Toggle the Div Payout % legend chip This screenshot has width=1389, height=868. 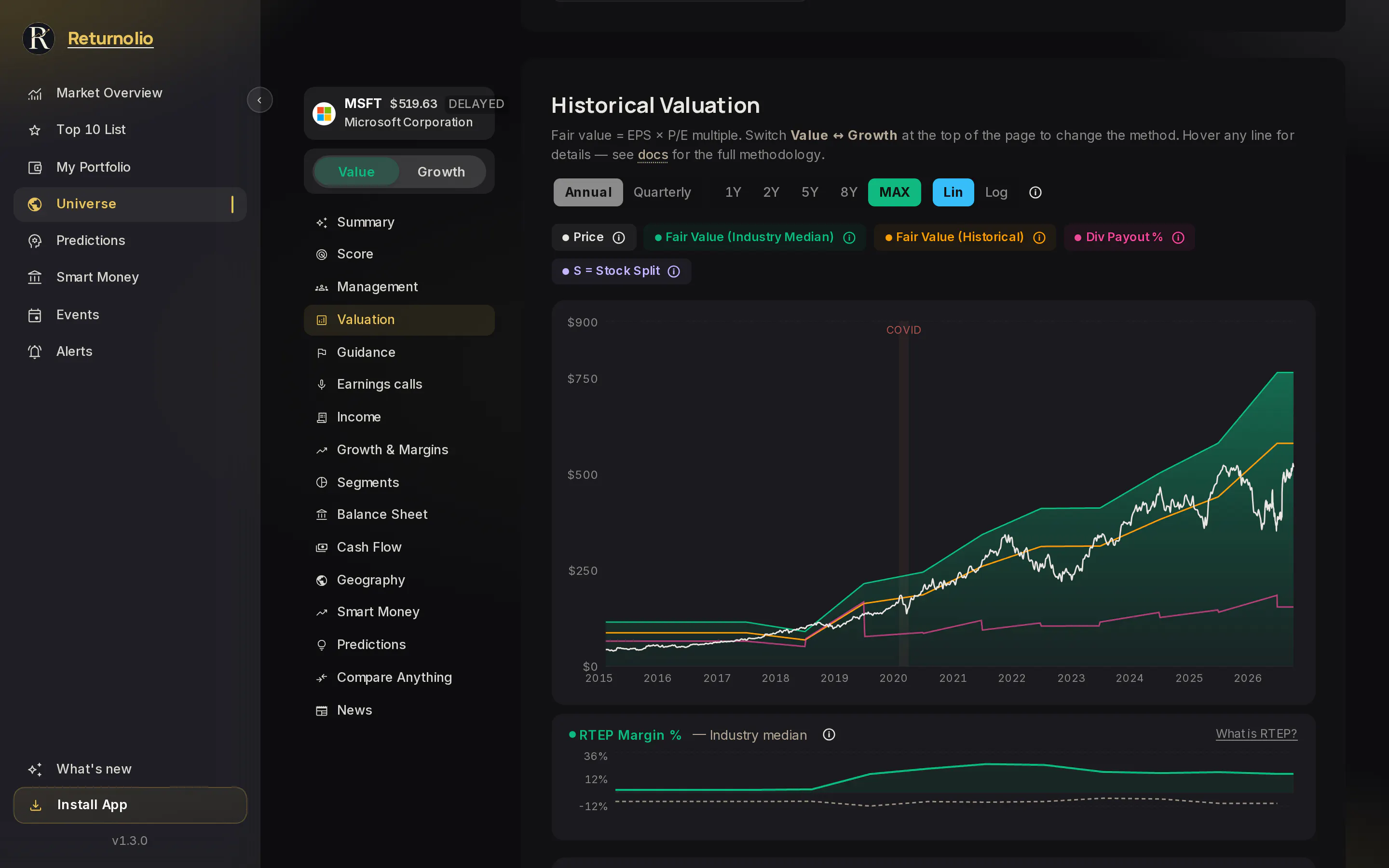1129,237
